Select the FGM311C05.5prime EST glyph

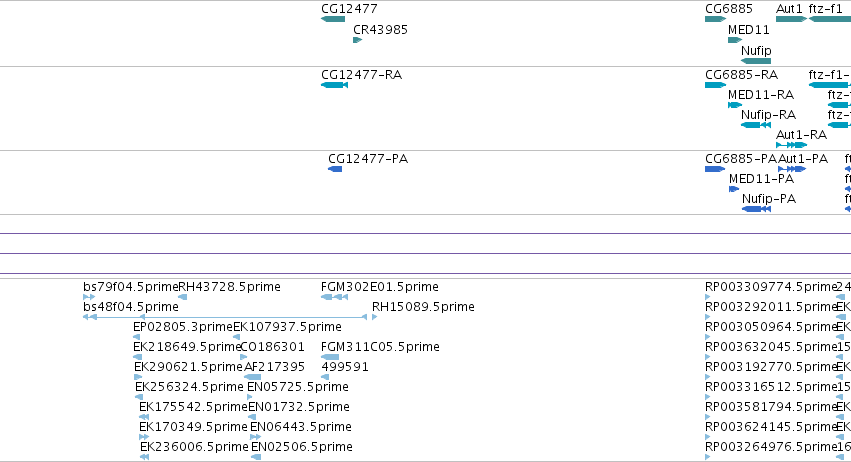[x=330, y=357]
